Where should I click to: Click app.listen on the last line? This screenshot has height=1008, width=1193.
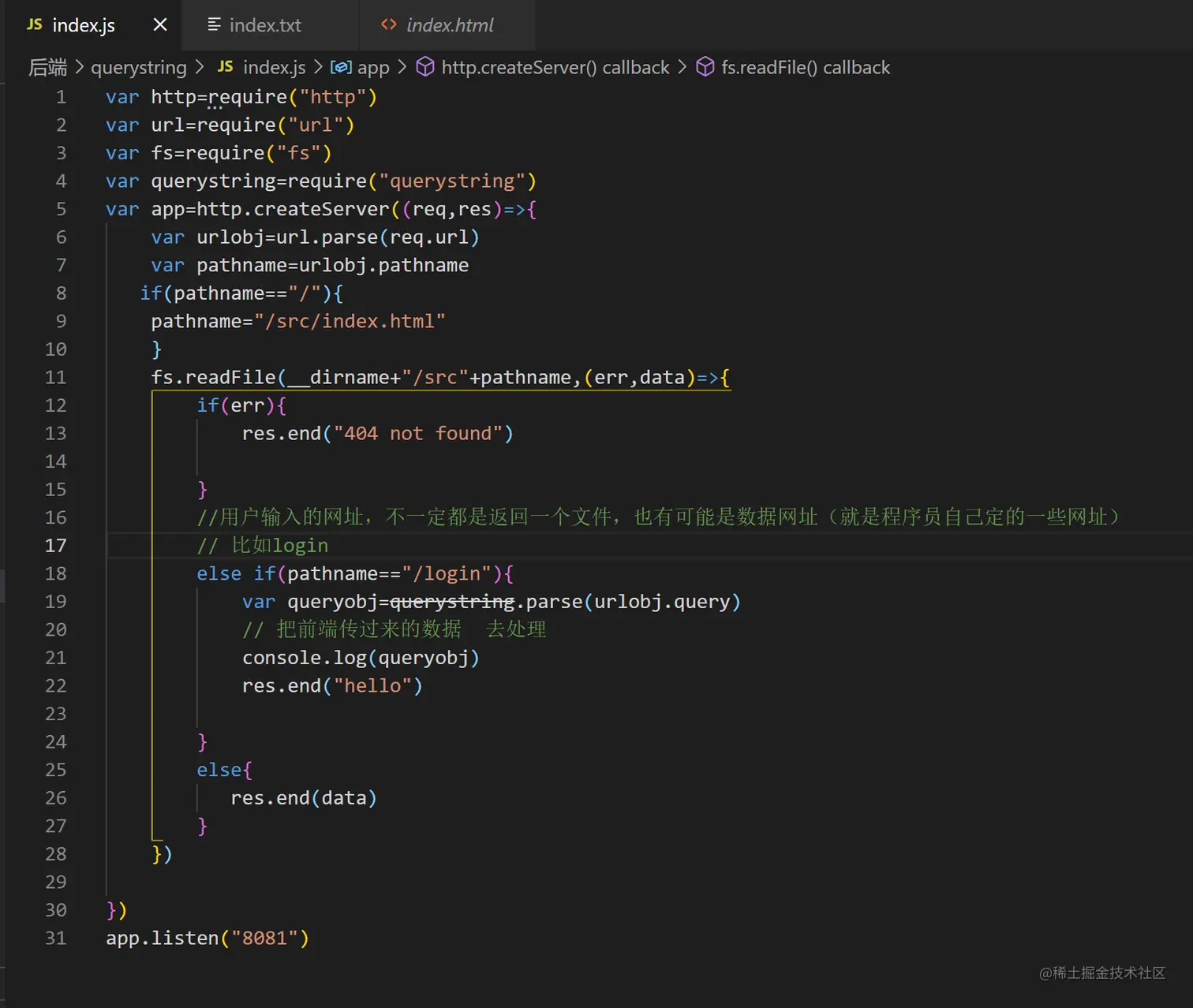pos(162,938)
